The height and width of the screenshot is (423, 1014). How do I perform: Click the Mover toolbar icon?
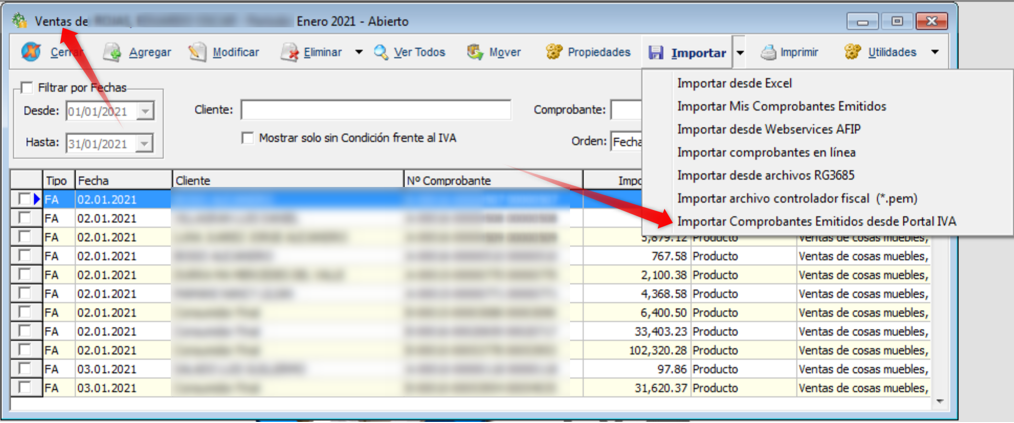coord(475,52)
